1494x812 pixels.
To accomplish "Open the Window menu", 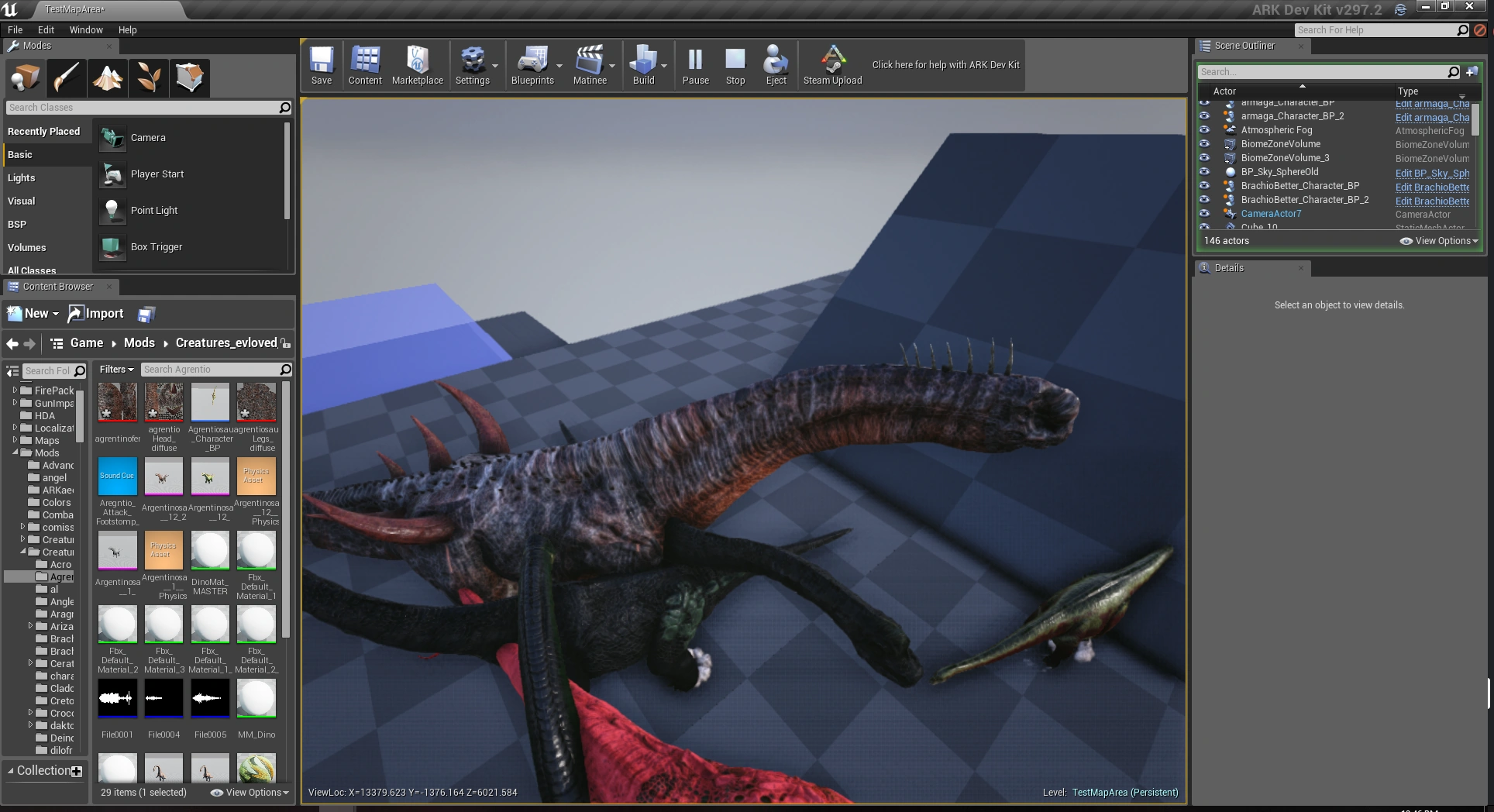I will point(85,30).
